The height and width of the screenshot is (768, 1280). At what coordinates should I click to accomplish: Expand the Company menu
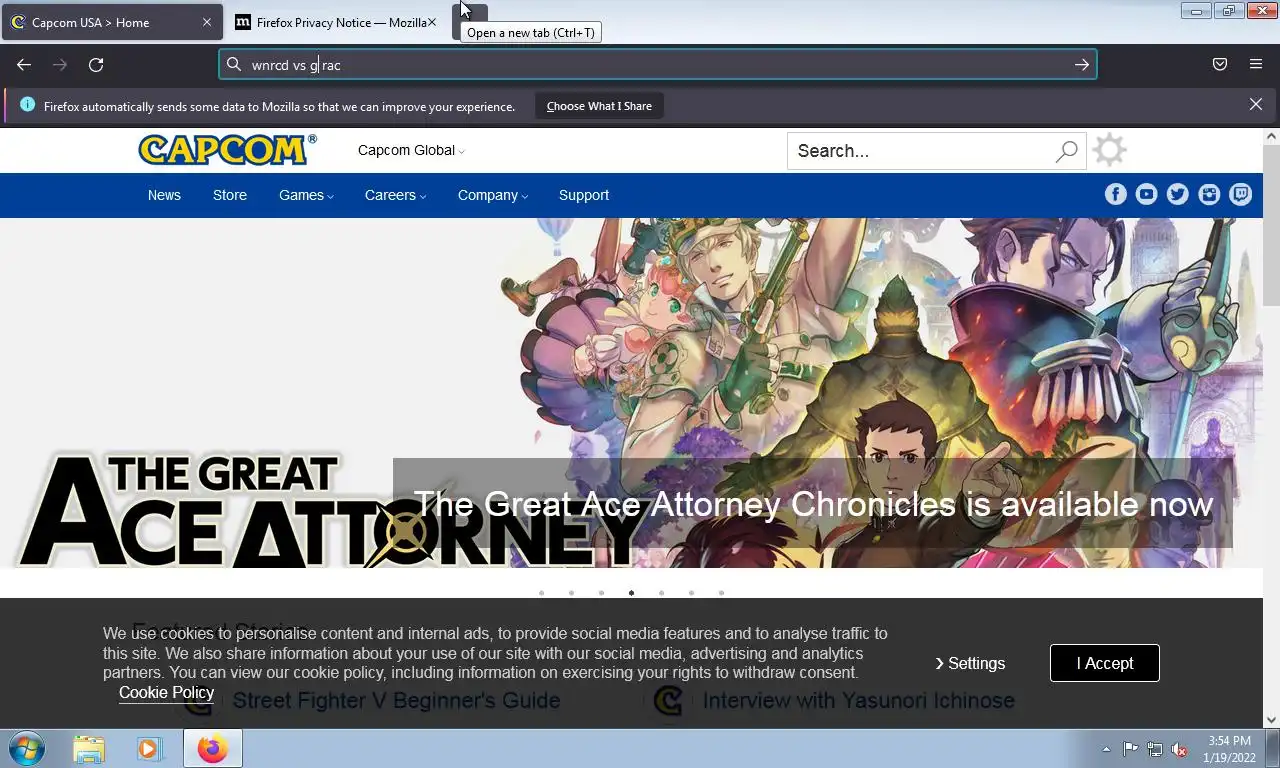tap(493, 195)
